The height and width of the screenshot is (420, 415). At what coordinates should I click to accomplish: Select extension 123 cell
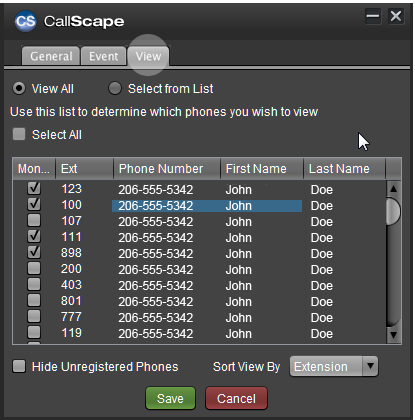71,189
